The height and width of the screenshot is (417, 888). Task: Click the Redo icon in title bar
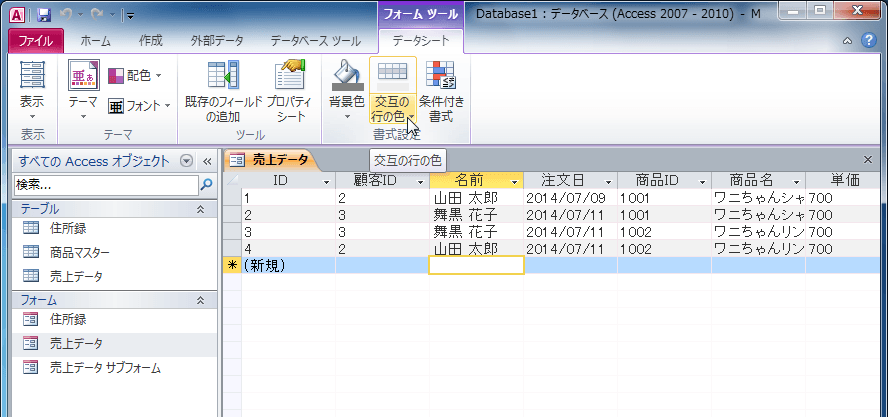coord(95,15)
